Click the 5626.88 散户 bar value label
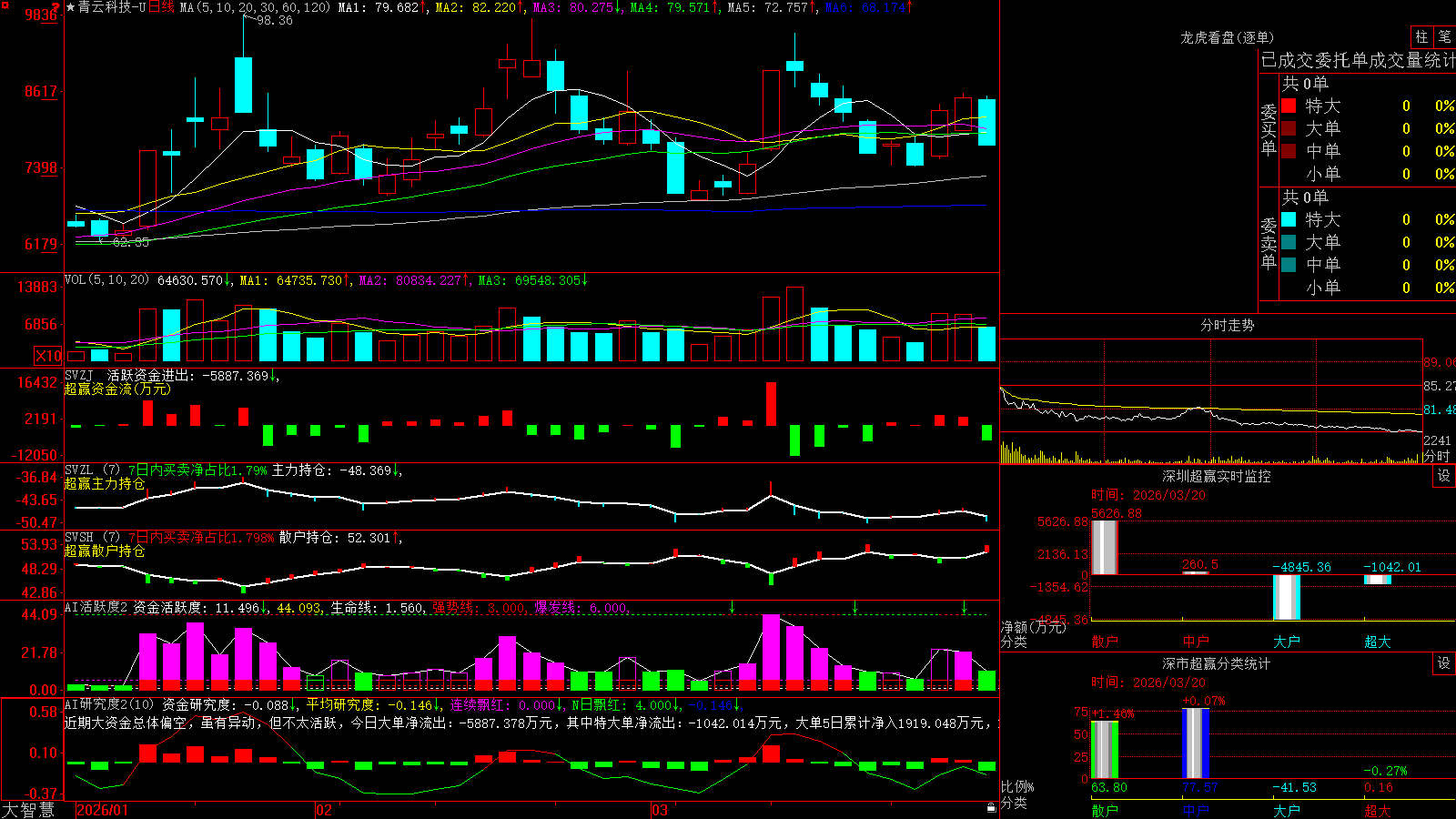The width and height of the screenshot is (1456, 819). (x=1116, y=513)
